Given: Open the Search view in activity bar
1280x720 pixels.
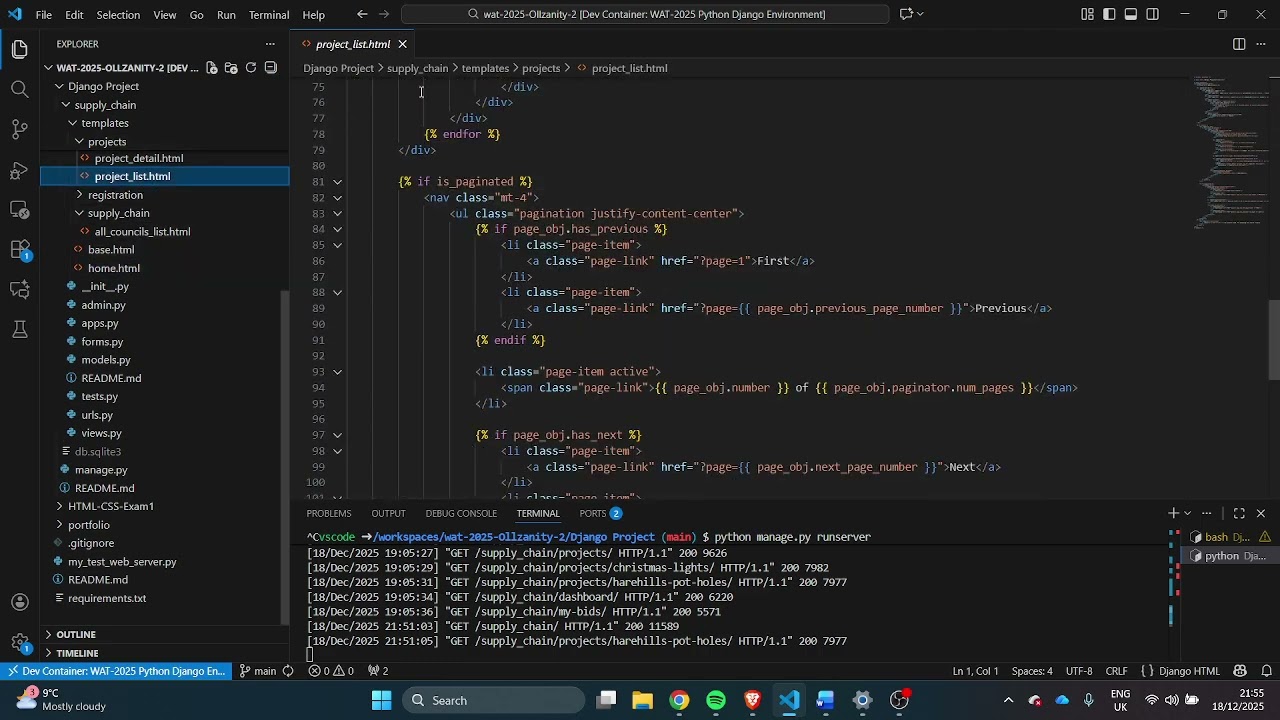Looking at the screenshot, I should [20, 89].
